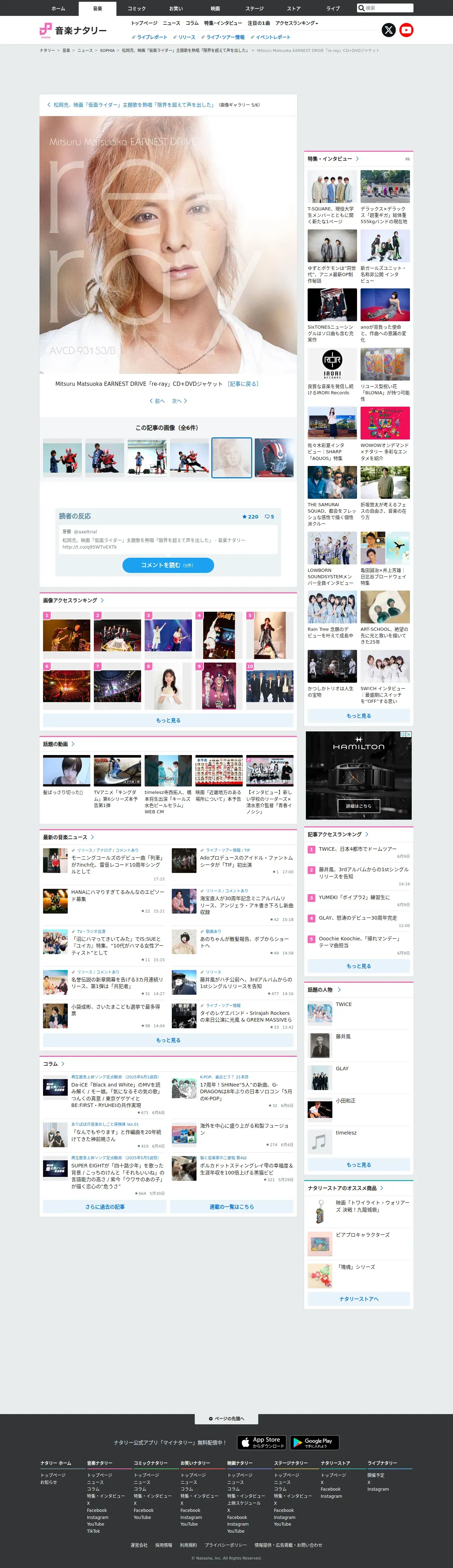The image size is (453, 1568).
Task: Switch to the ステージ top tab
Action: pyautogui.click(x=254, y=8)
